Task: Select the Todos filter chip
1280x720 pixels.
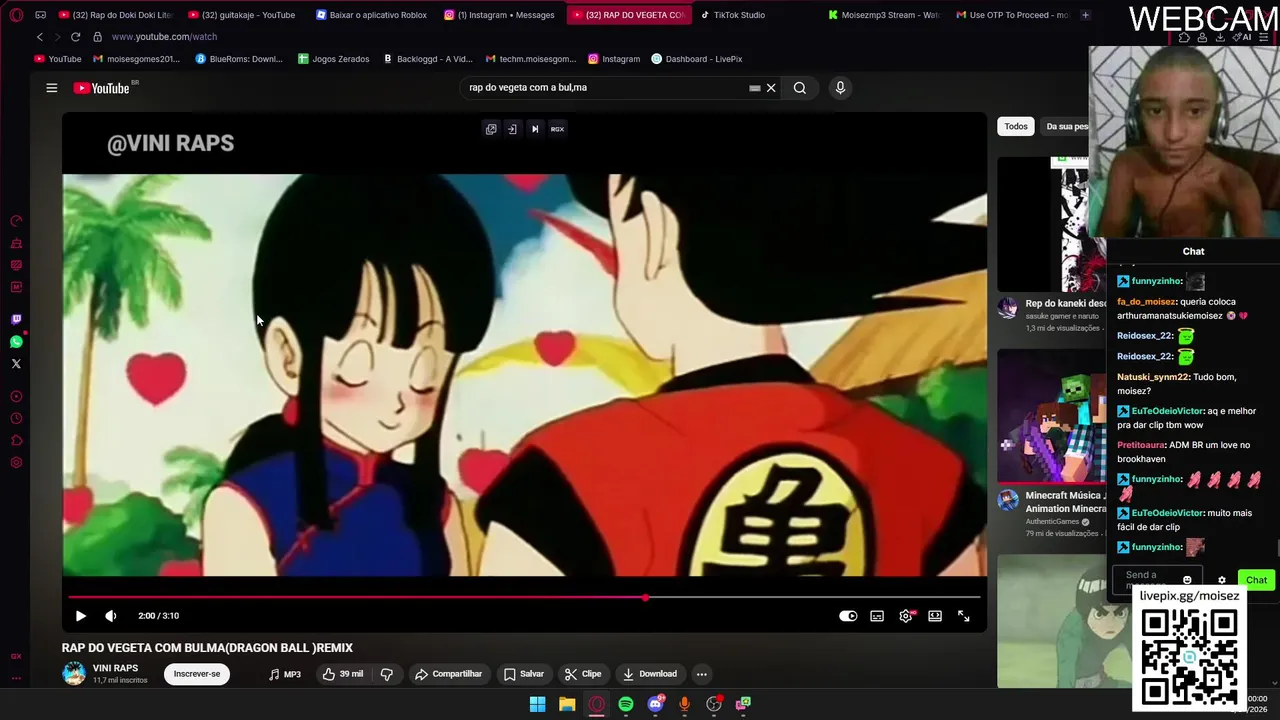Action: (x=1016, y=126)
